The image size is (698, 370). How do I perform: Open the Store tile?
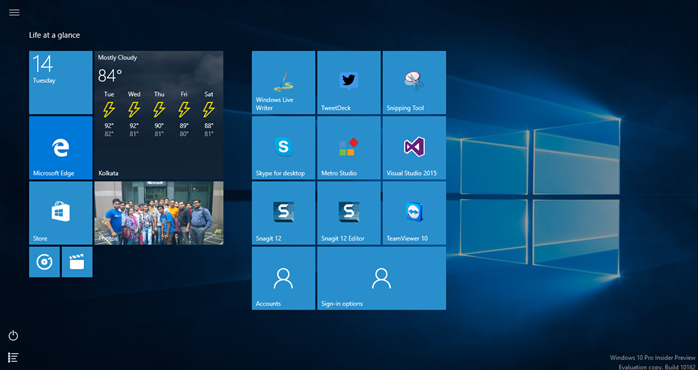[x=61, y=213]
